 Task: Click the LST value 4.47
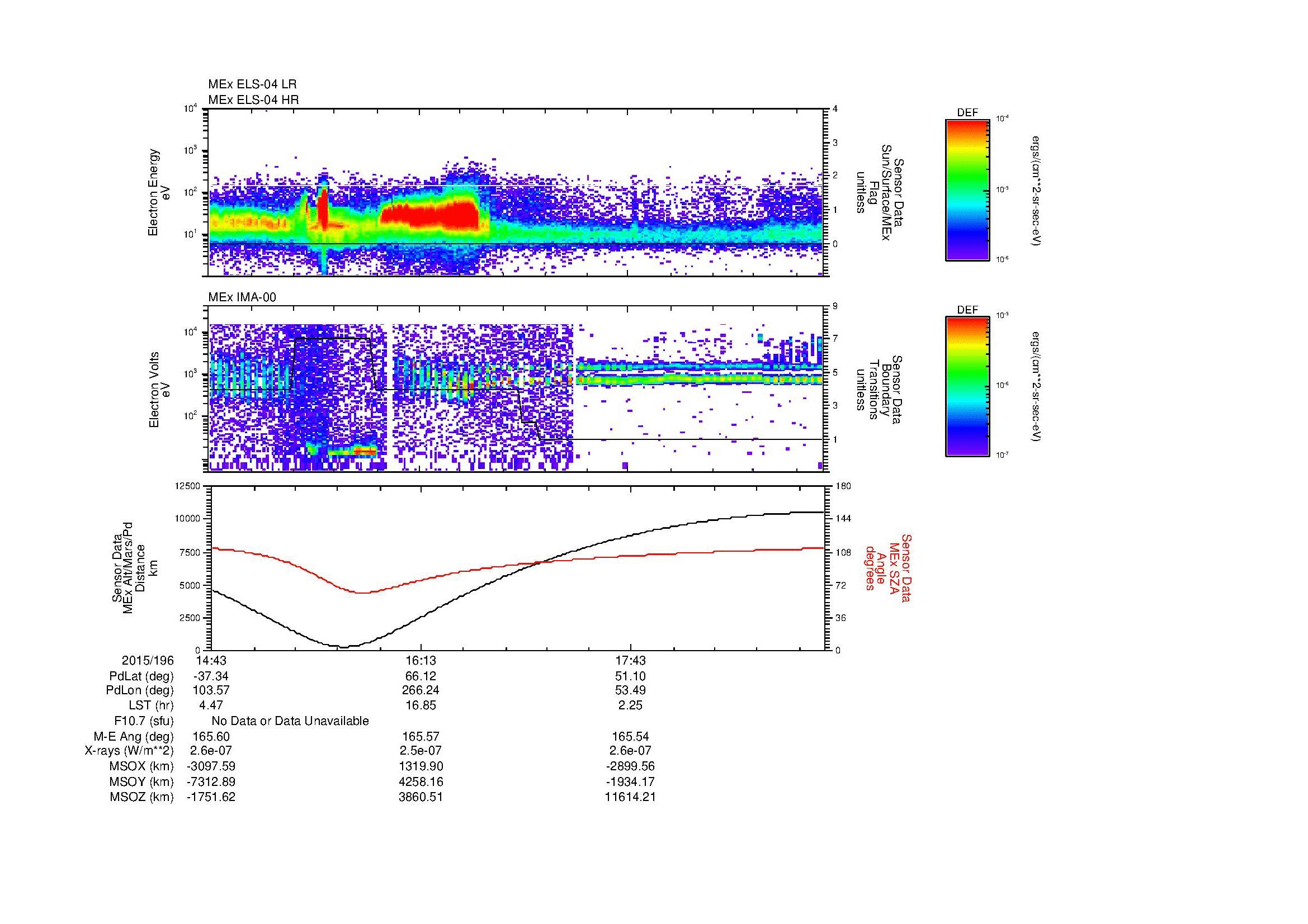pyautogui.click(x=211, y=705)
